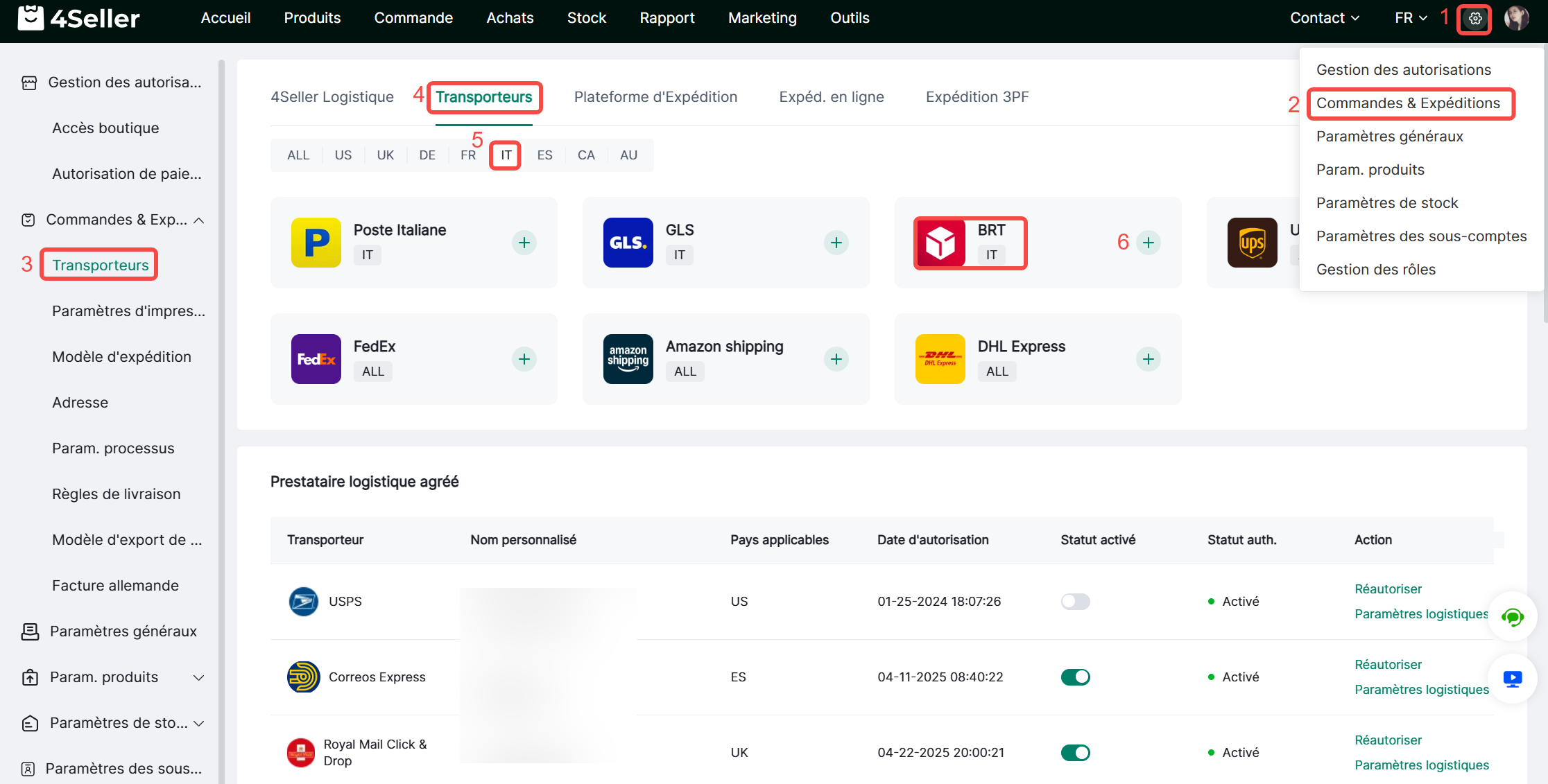Viewport: 1548px width, 784px height.
Task: Enable the USPS activation toggle
Action: tap(1075, 602)
